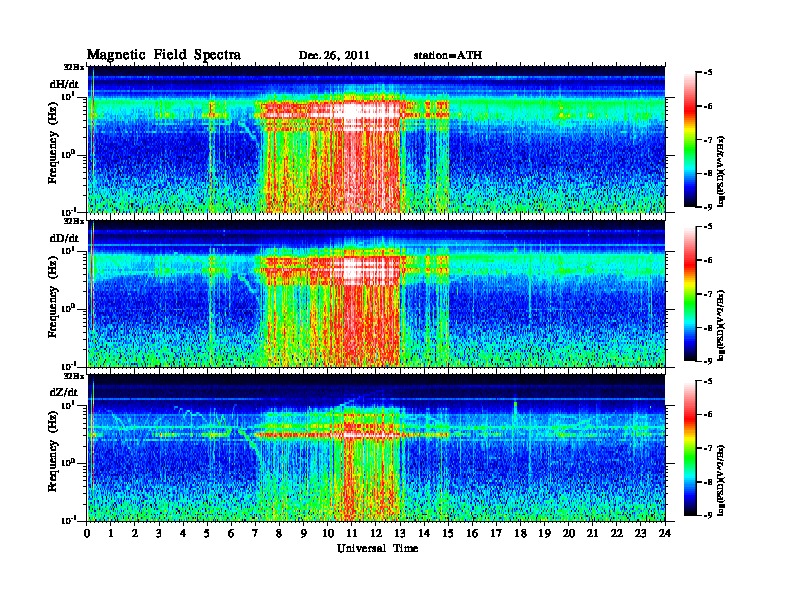792x612 pixels.
Task: Click the "station=ATH" label
Action: click(448, 55)
